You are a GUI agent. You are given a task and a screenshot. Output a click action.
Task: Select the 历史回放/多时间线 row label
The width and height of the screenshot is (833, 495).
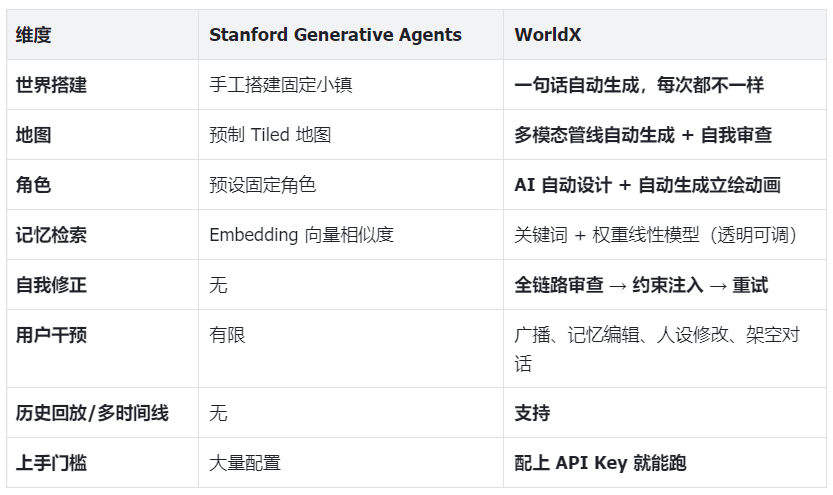point(103,413)
